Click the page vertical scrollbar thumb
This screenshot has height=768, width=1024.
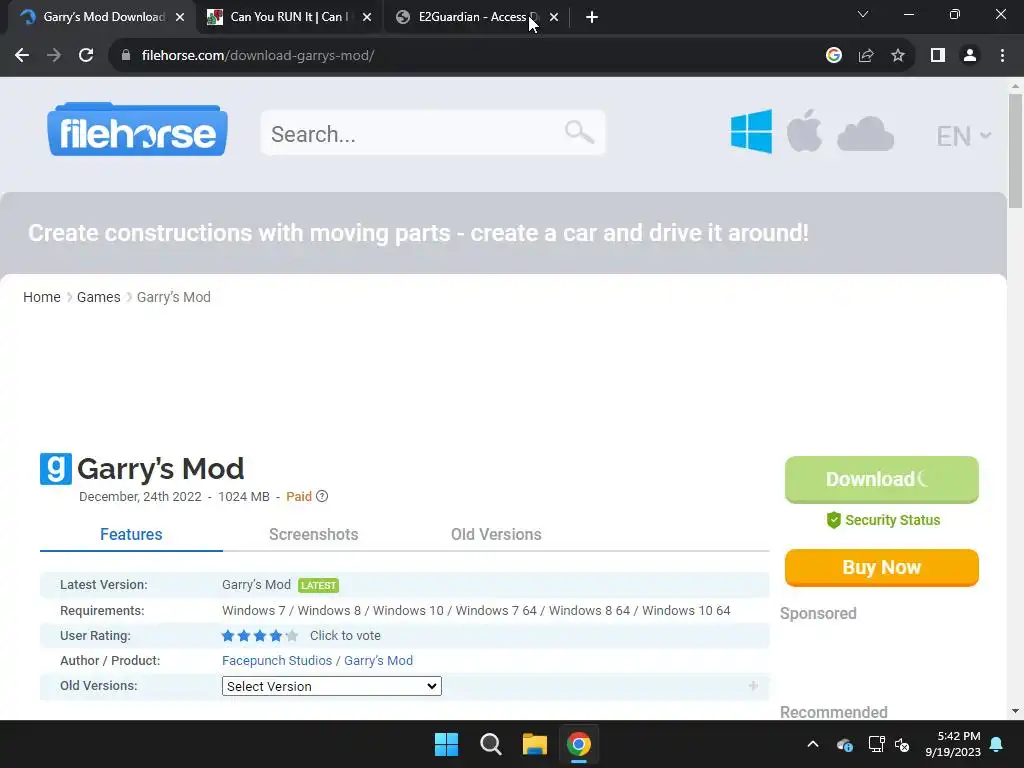(1015, 151)
